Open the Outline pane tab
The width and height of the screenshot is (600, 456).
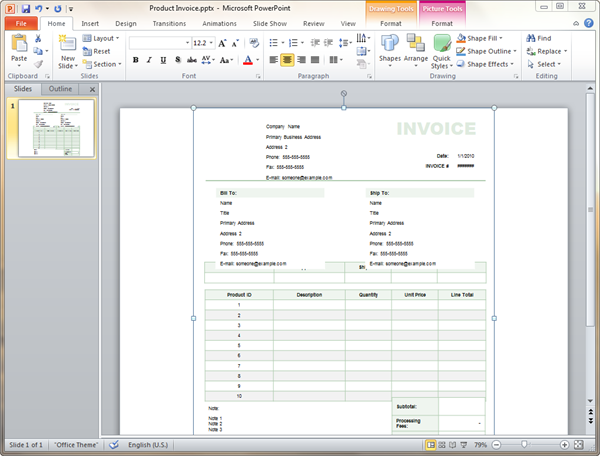(60, 89)
